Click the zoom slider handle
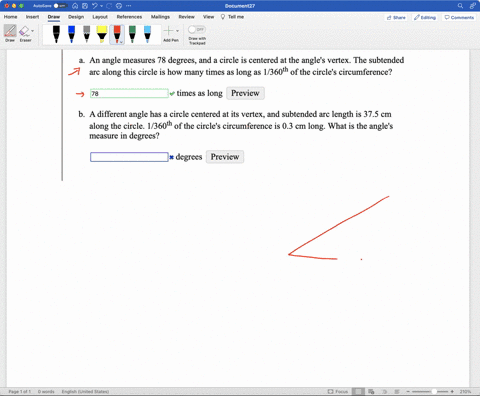 (x=434, y=391)
